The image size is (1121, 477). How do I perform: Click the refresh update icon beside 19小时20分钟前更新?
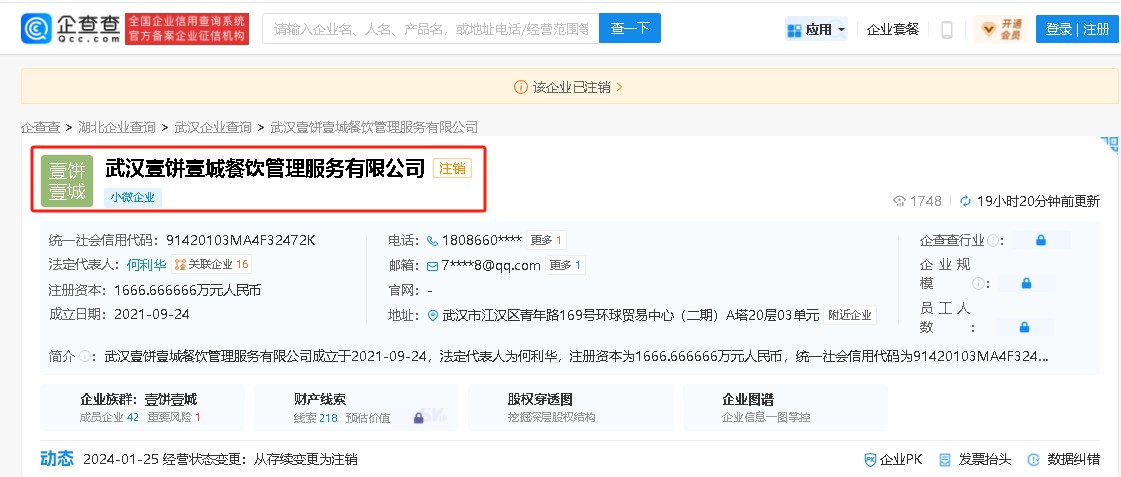[x=965, y=201]
